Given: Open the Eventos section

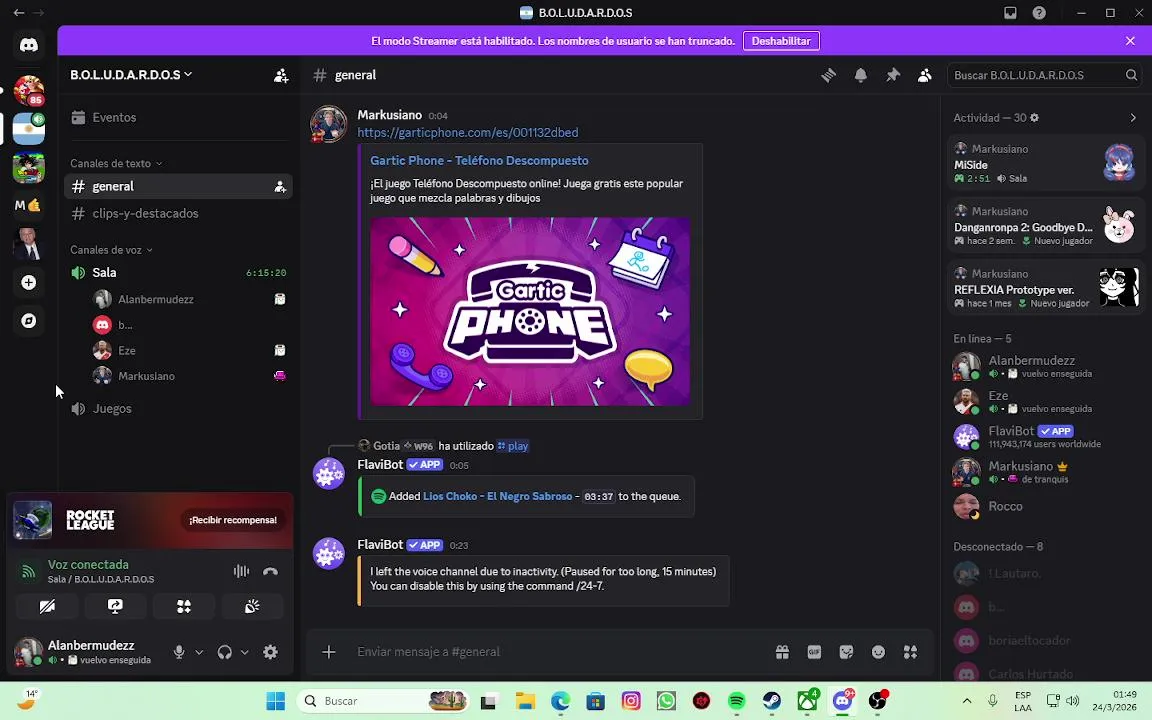Looking at the screenshot, I should 178,118.
